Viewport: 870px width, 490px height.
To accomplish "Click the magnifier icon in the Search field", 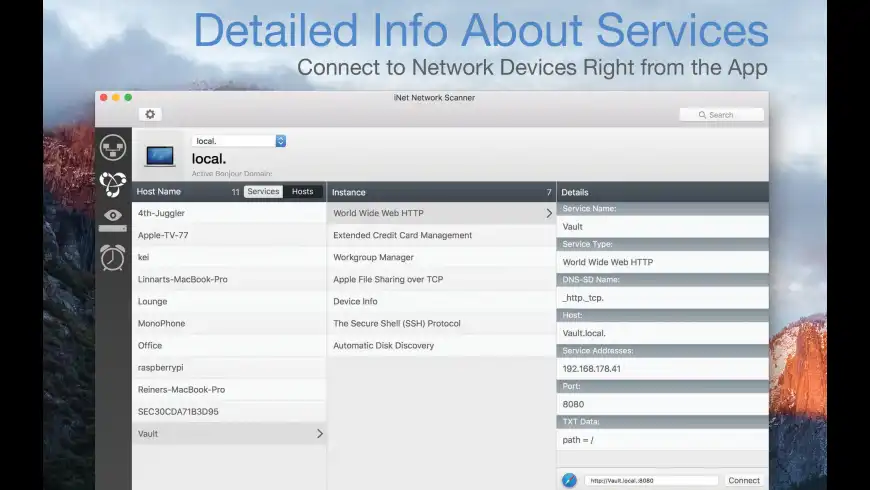I will [x=702, y=115].
